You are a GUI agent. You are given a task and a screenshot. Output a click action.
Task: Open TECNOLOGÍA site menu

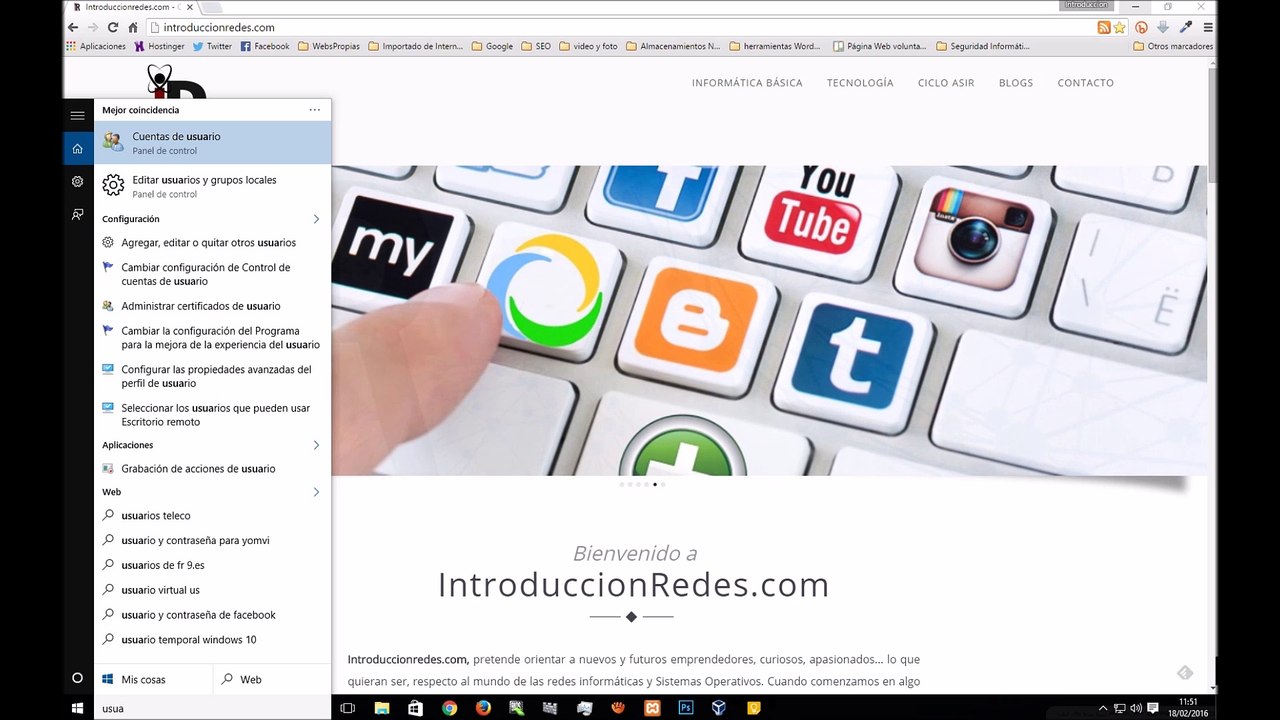click(x=860, y=83)
